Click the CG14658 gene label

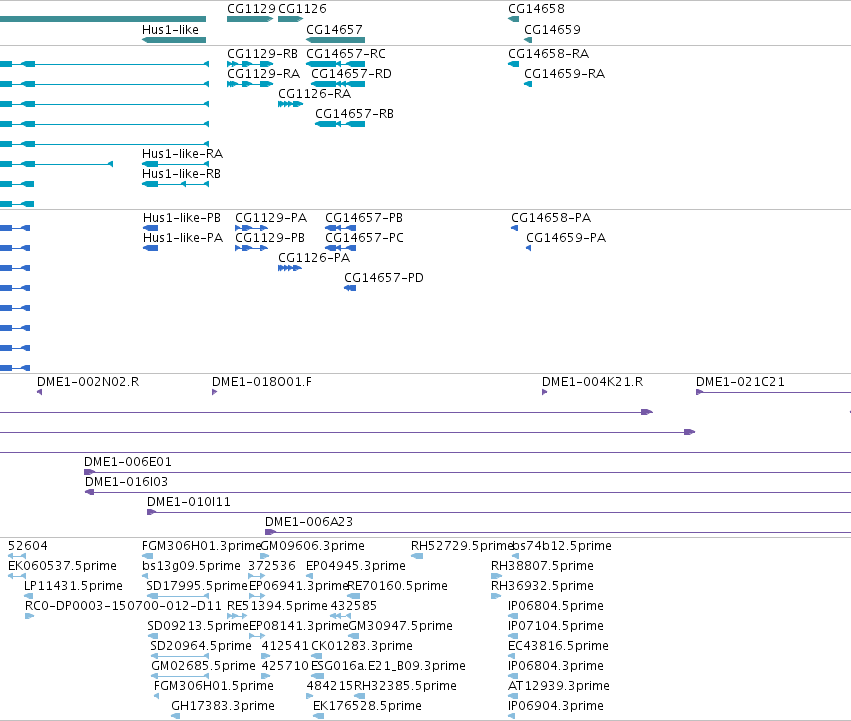click(x=536, y=9)
